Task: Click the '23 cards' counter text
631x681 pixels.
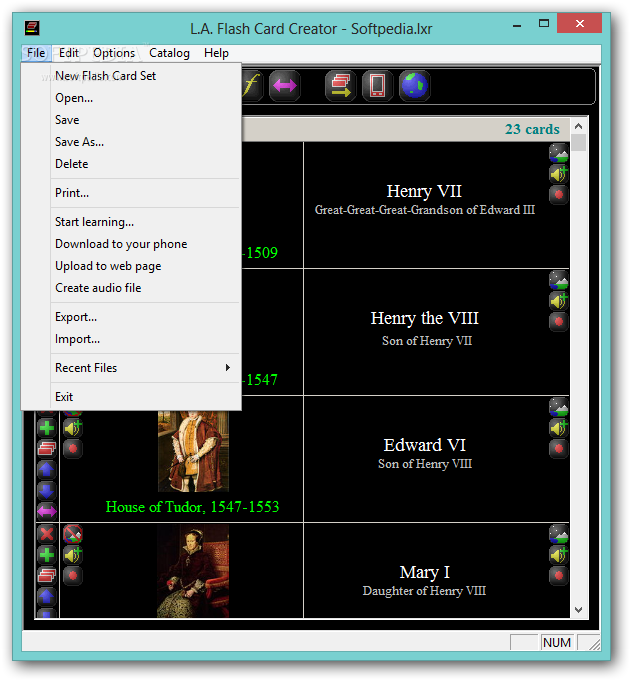Action: pos(532,129)
